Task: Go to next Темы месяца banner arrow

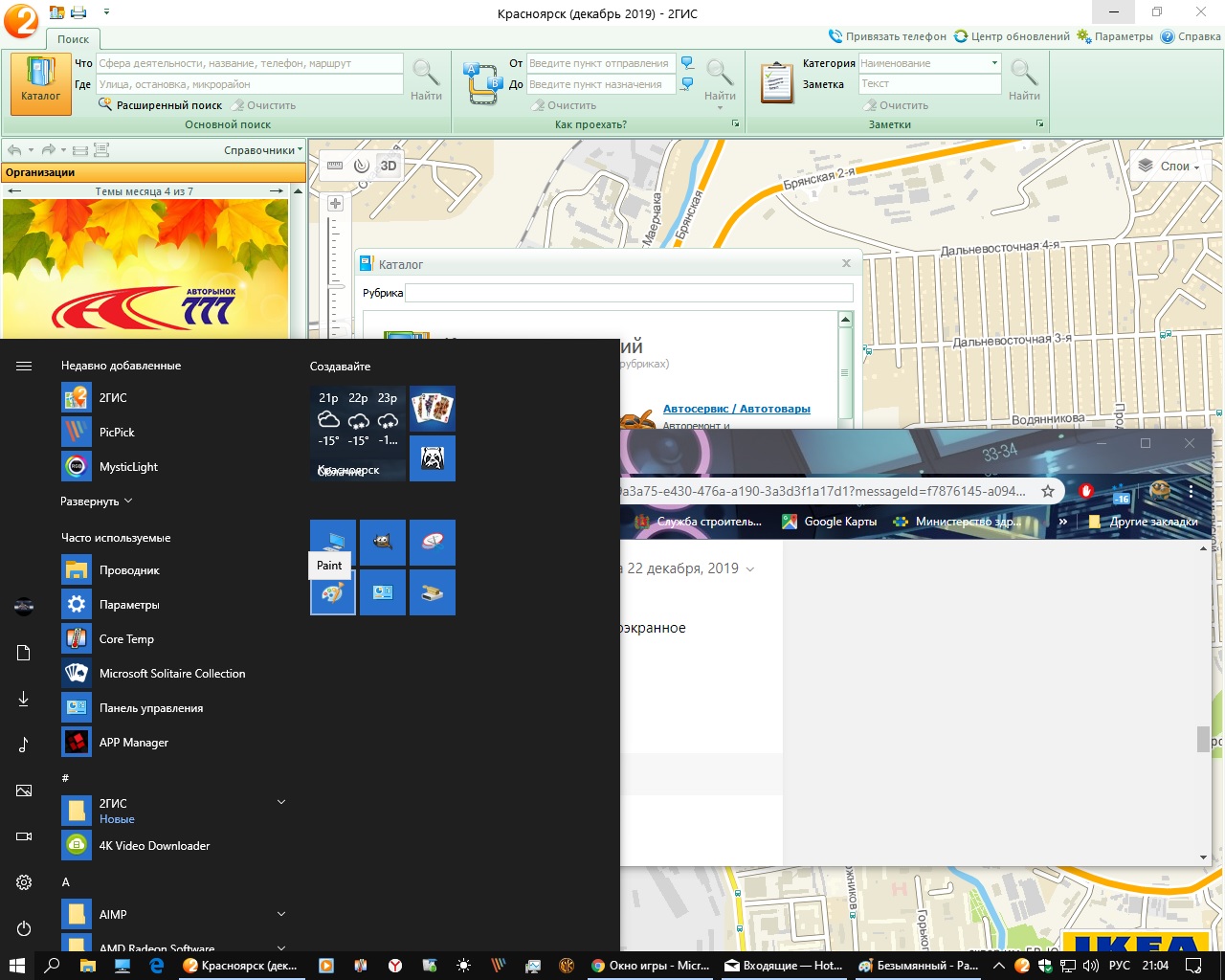Action: [x=277, y=191]
